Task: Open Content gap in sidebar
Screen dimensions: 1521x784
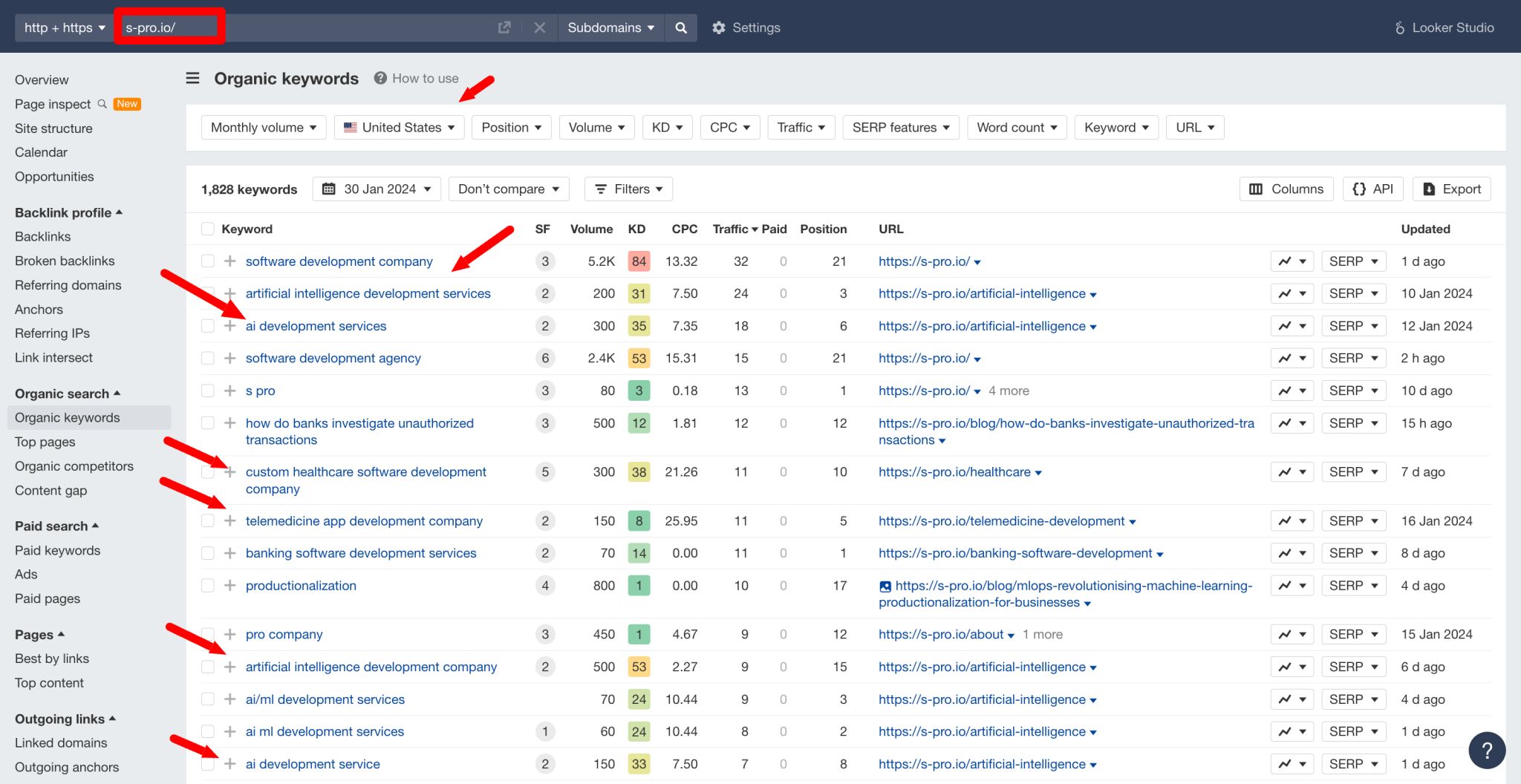Action: point(51,490)
